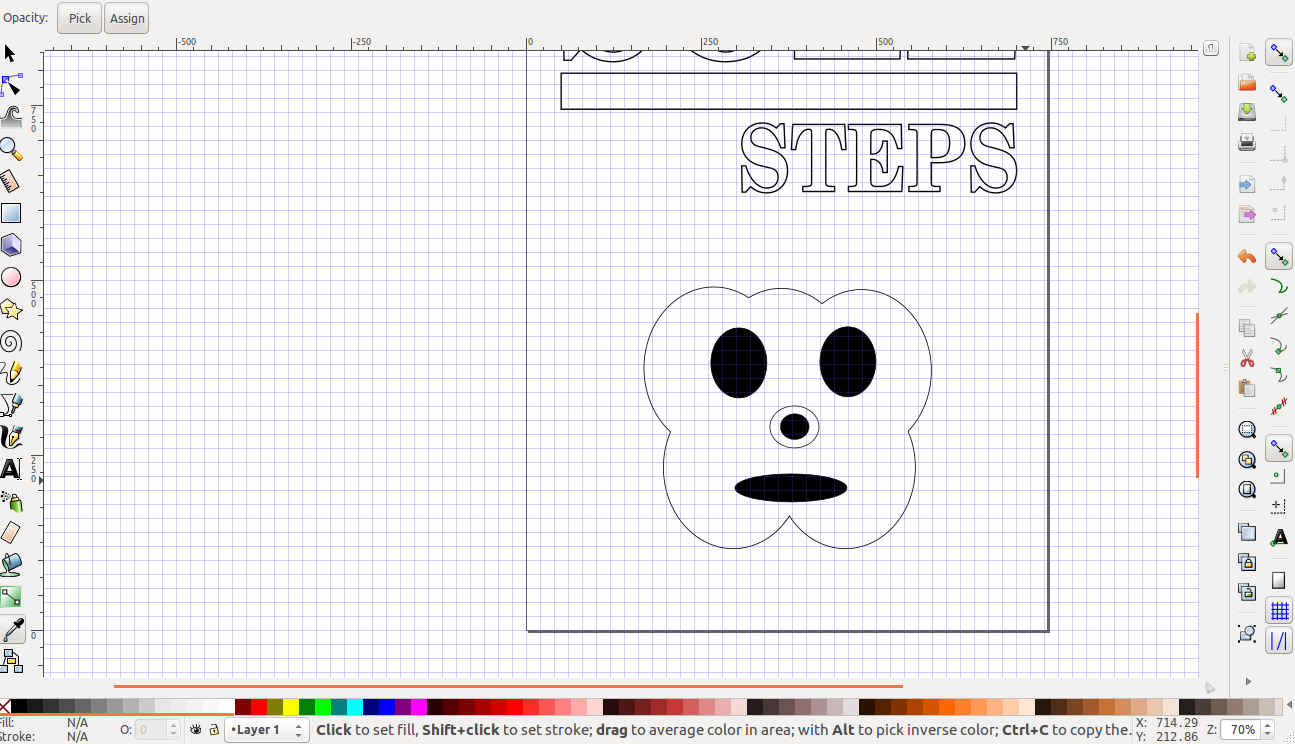This screenshot has height=744, width=1295.
Task: Save the document icon
Action: (1247, 113)
